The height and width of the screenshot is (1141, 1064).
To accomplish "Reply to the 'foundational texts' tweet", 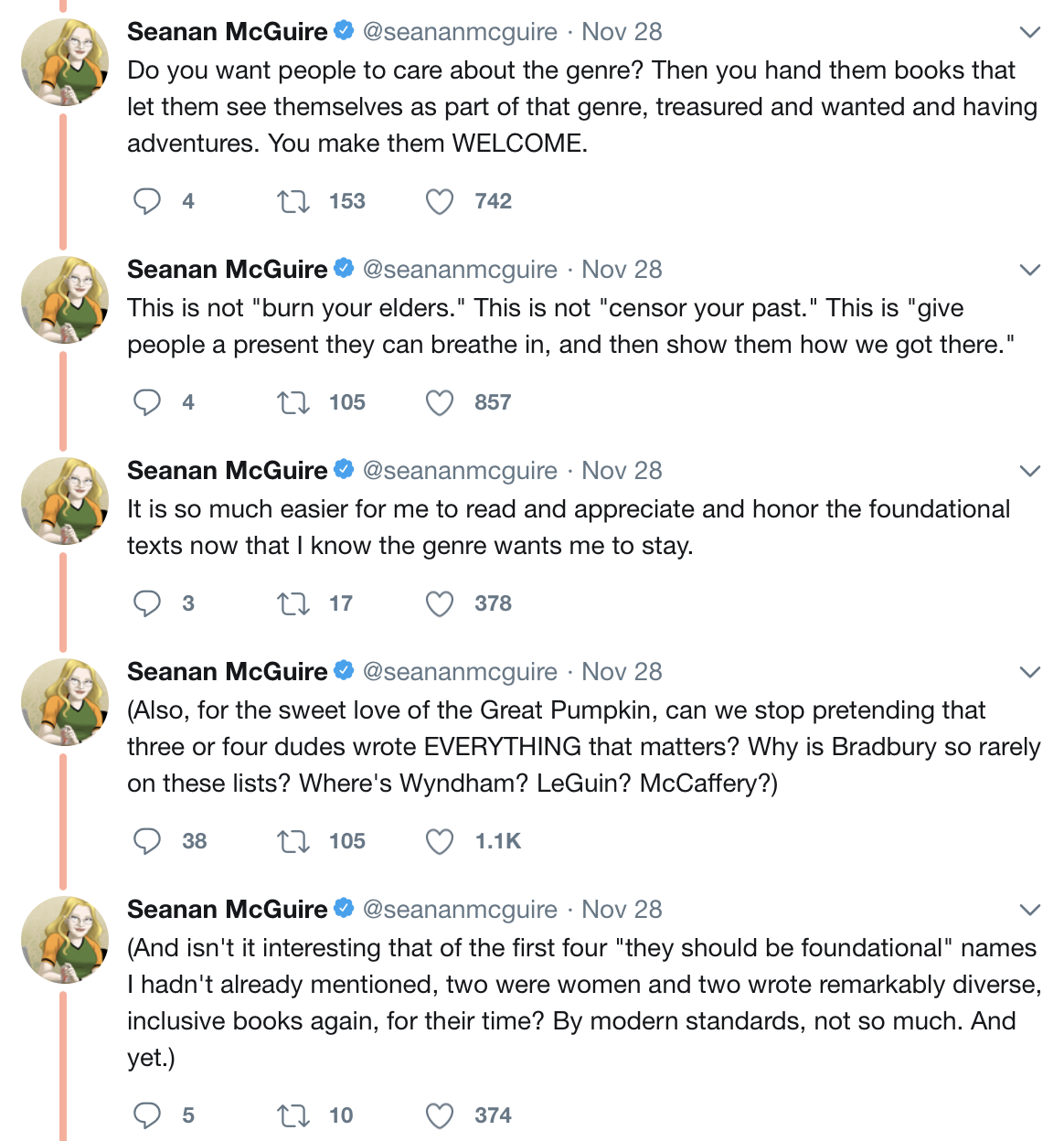I will pyautogui.click(x=147, y=603).
